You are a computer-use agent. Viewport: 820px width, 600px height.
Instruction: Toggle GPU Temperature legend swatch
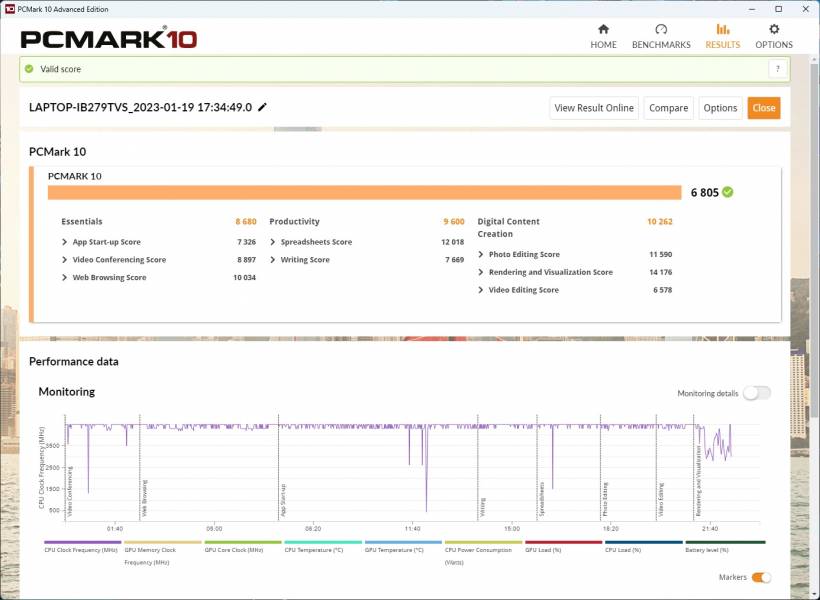403,542
